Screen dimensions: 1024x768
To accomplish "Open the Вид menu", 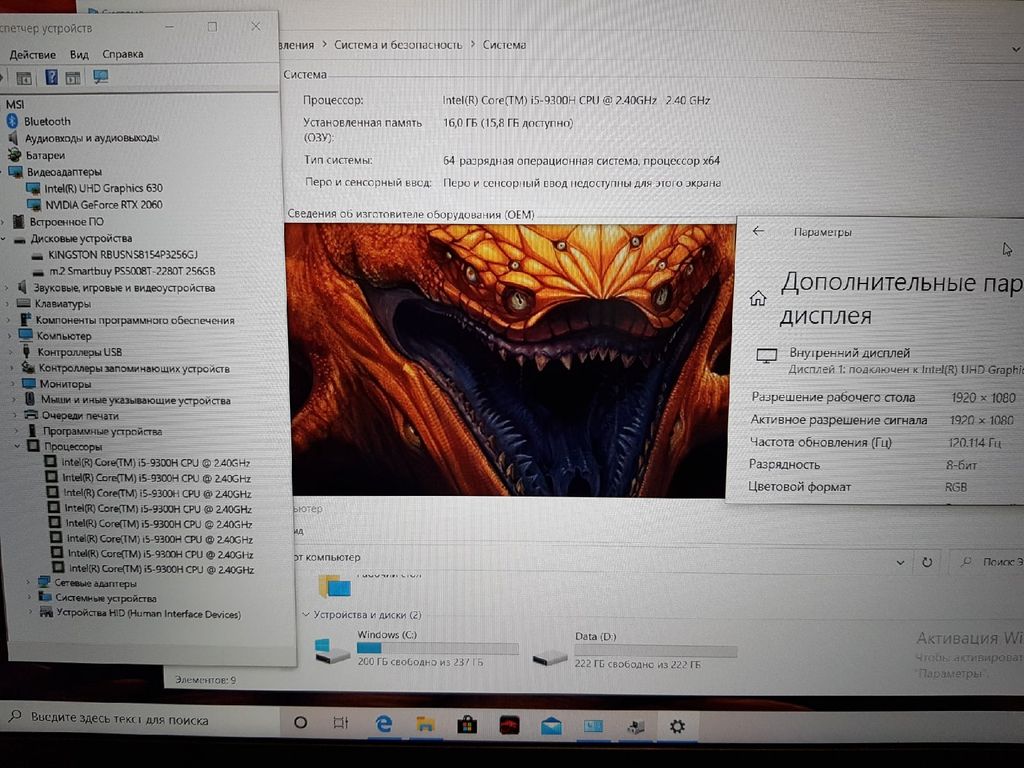I will click(x=79, y=54).
